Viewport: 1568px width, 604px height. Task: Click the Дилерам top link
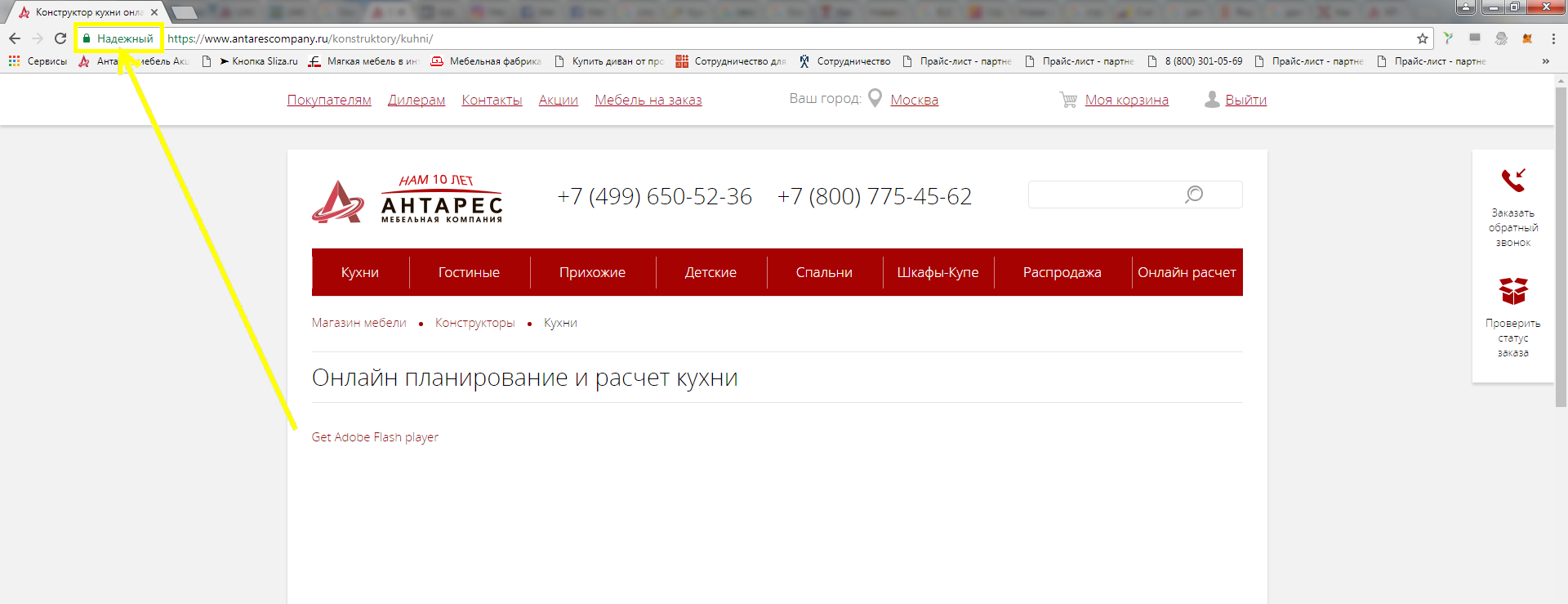coord(416,100)
